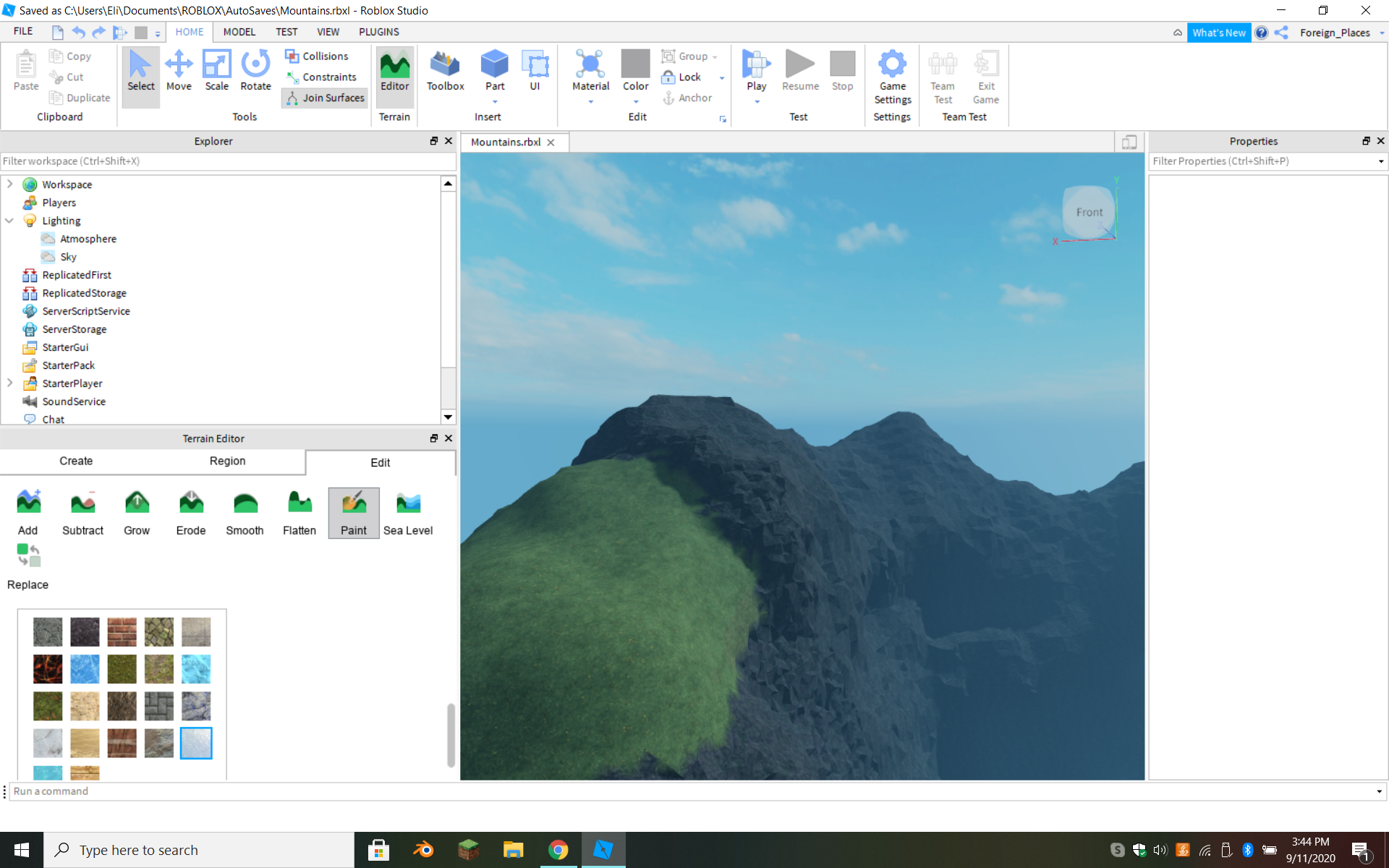Image resolution: width=1389 pixels, height=868 pixels.
Task: Pick the brick material swatch
Action: 122,631
